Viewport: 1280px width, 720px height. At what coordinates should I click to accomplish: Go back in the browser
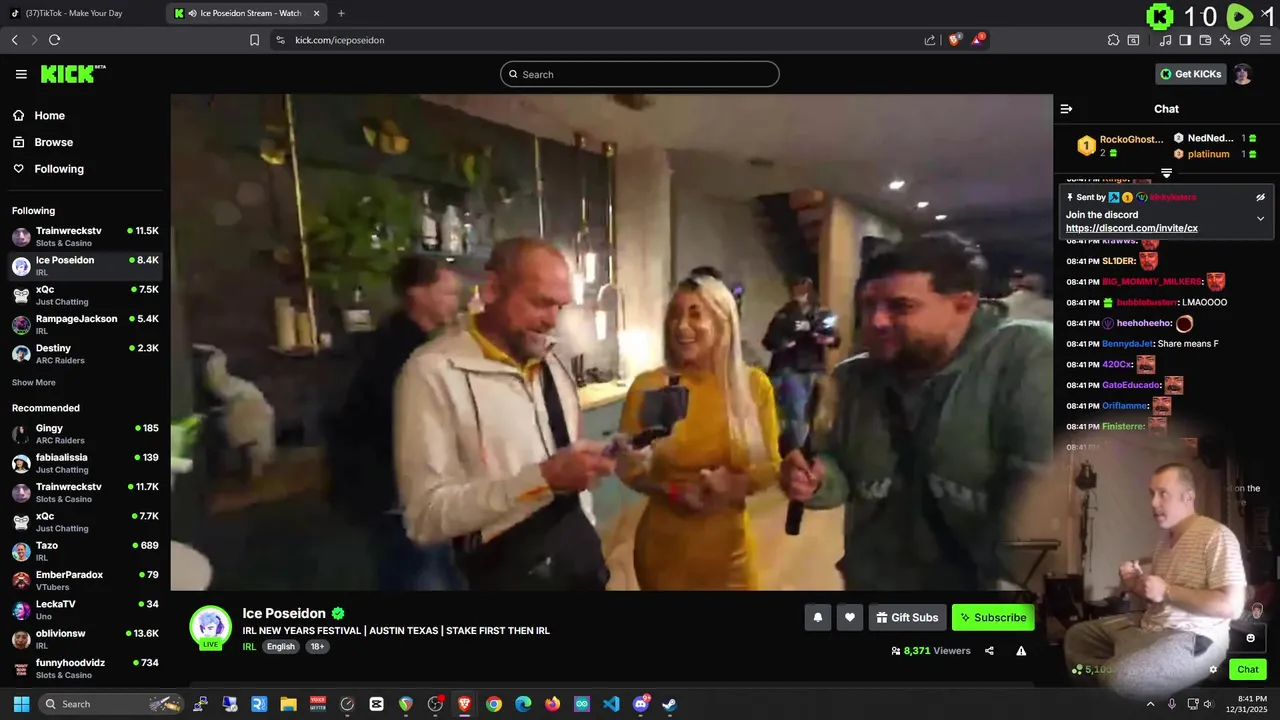coord(14,40)
